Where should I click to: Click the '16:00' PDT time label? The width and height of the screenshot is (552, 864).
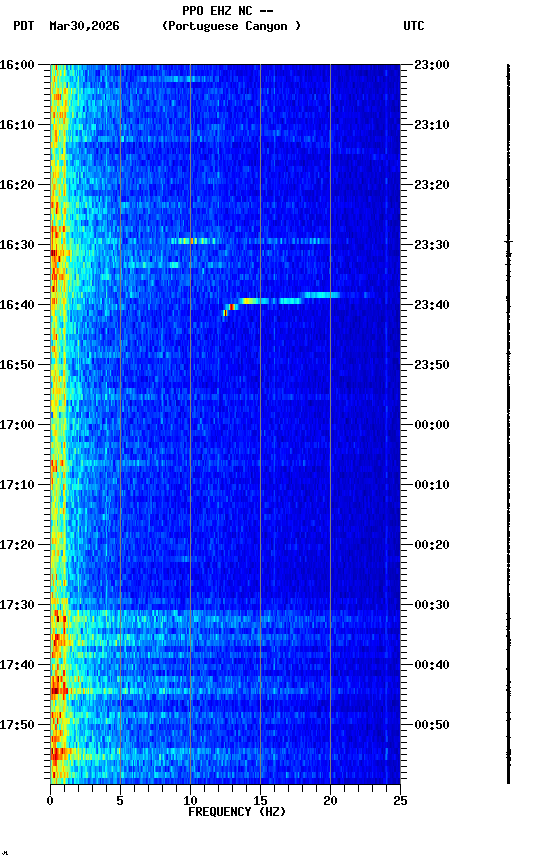pos(17,65)
